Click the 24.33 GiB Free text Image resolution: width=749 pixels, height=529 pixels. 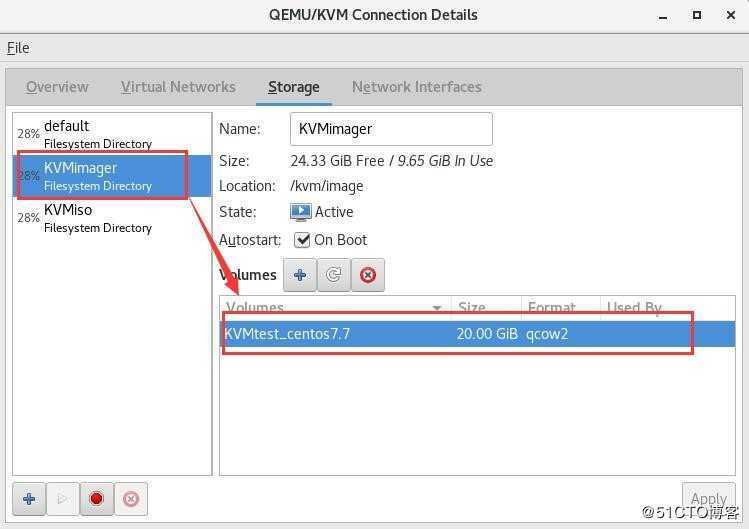pyautogui.click(x=337, y=161)
